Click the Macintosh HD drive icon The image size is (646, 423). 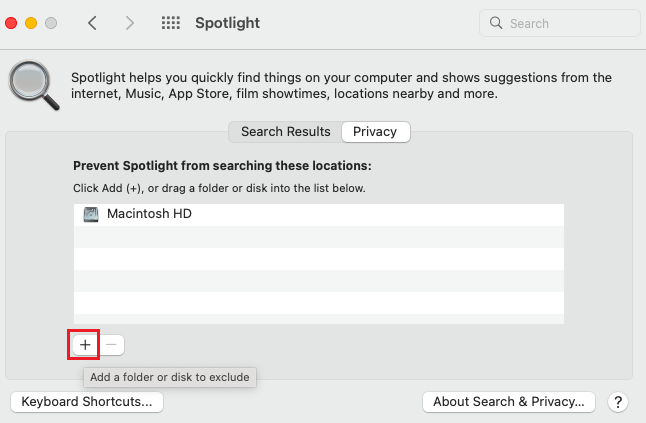tap(91, 214)
